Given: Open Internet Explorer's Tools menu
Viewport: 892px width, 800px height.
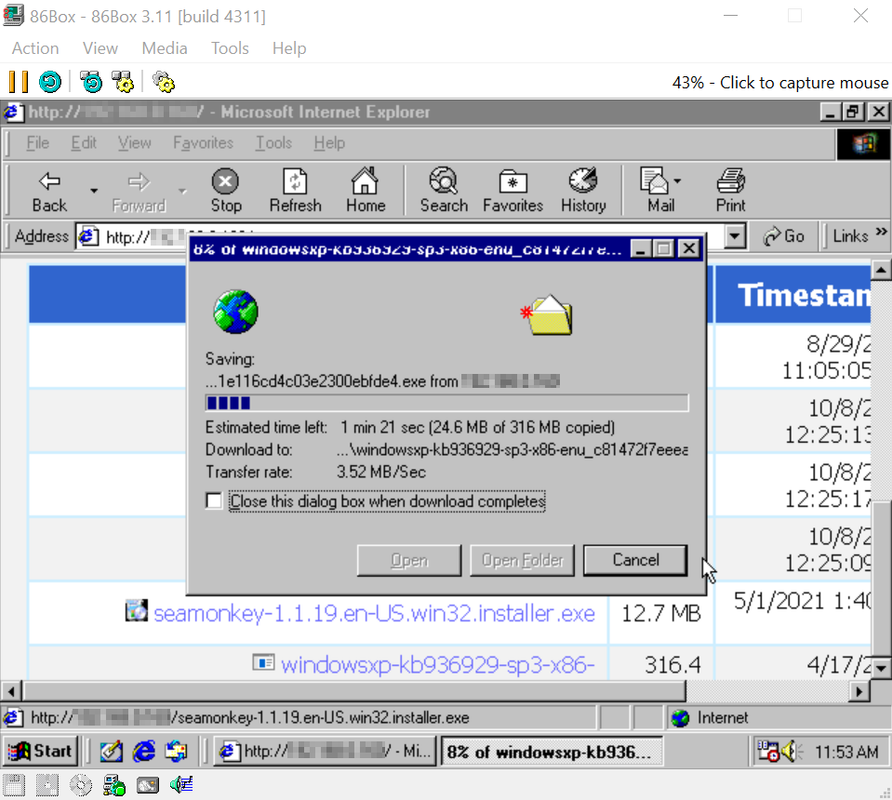Looking at the screenshot, I should tap(274, 143).
